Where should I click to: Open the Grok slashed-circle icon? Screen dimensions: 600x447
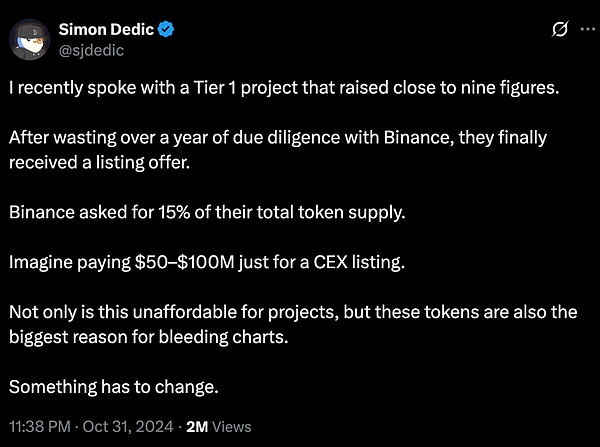pos(559,29)
